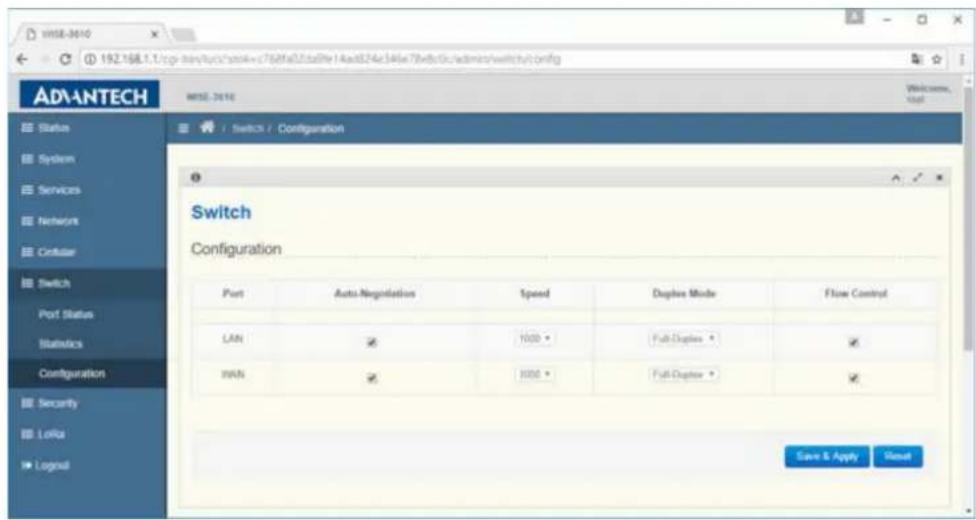Click the panel info icon
The height and width of the screenshot is (520, 976).
click(196, 177)
